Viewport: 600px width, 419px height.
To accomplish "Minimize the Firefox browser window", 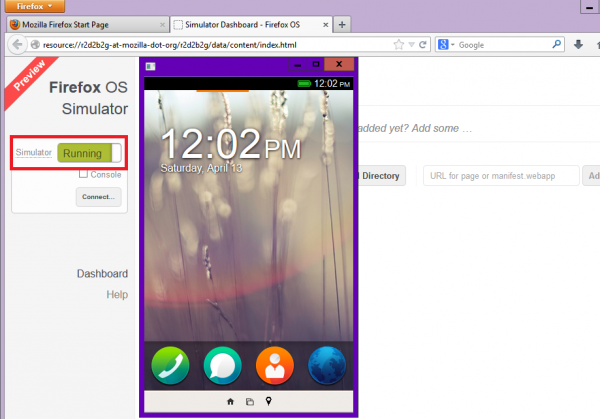I will 590,7.
